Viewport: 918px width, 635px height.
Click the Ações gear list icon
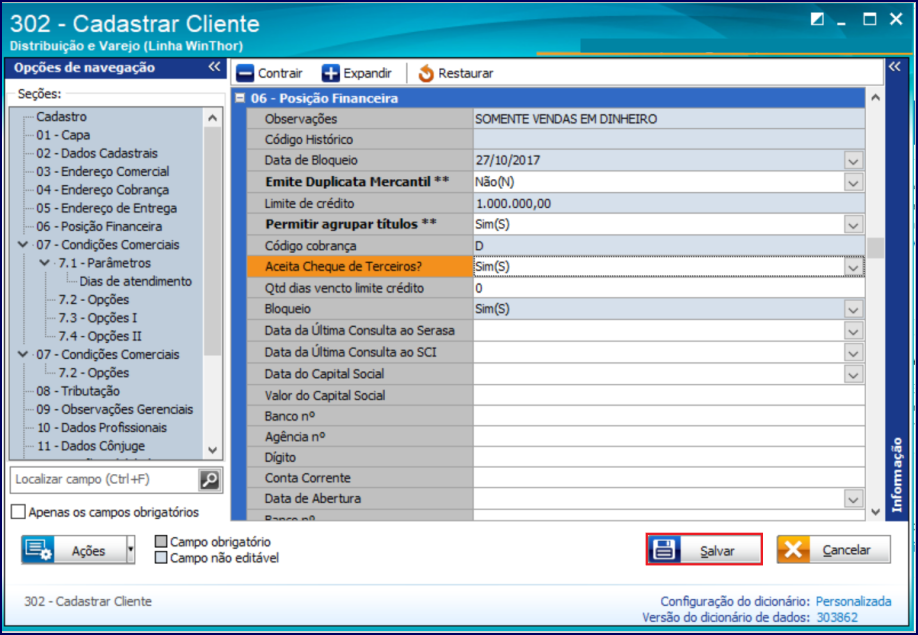(38, 550)
